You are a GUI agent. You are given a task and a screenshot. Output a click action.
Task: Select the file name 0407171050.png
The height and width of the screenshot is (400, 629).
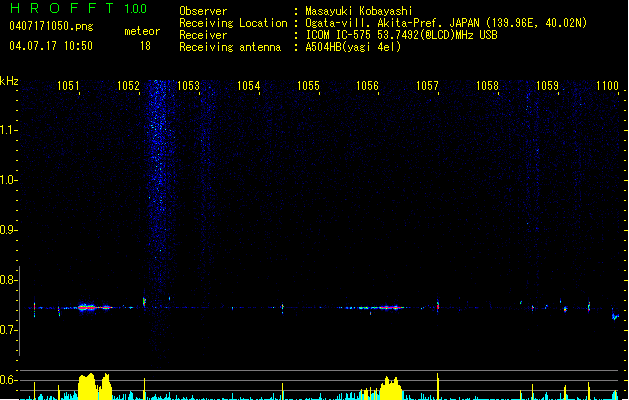click(x=51, y=26)
